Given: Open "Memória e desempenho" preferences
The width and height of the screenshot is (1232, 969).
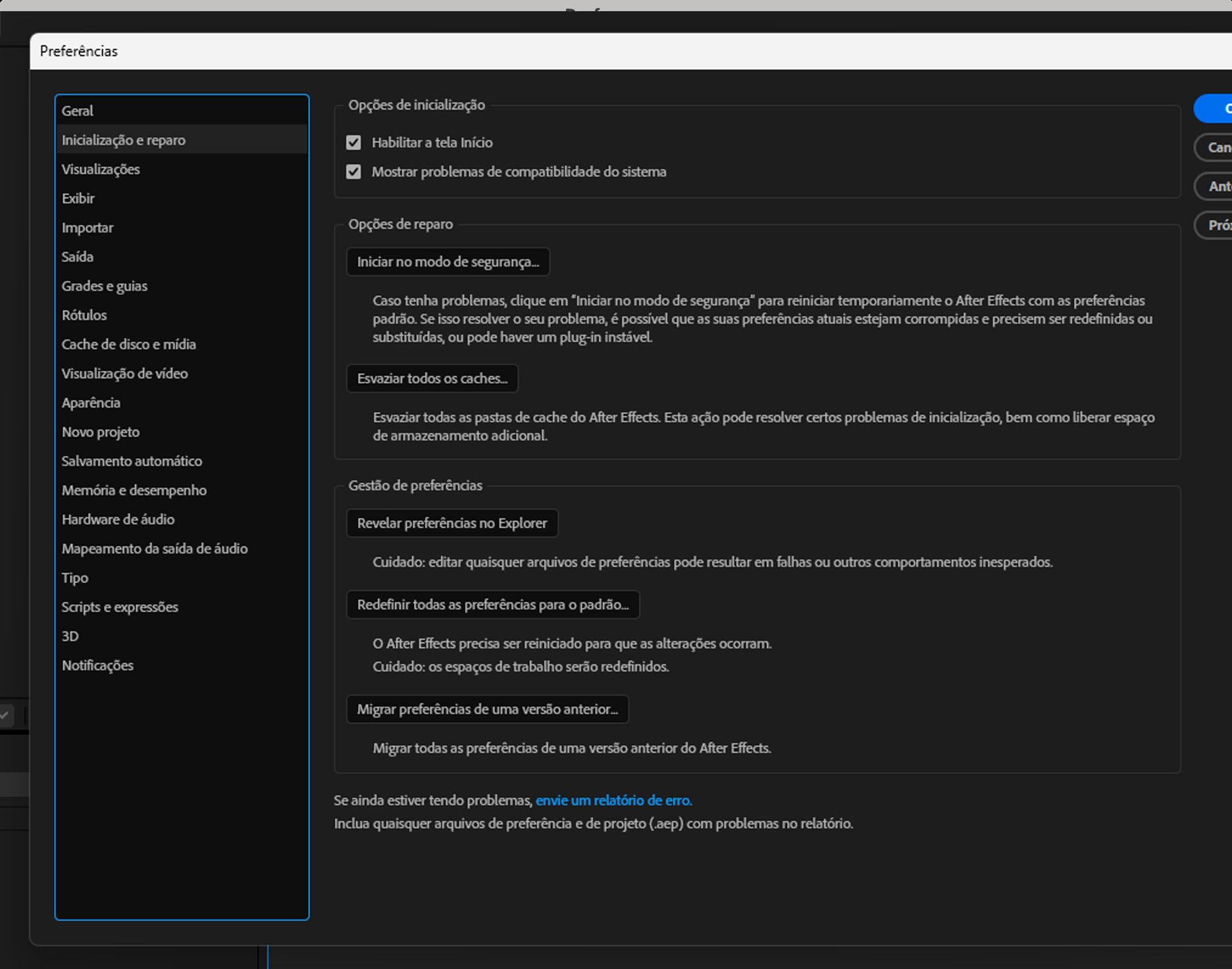Looking at the screenshot, I should tap(134, 490).
